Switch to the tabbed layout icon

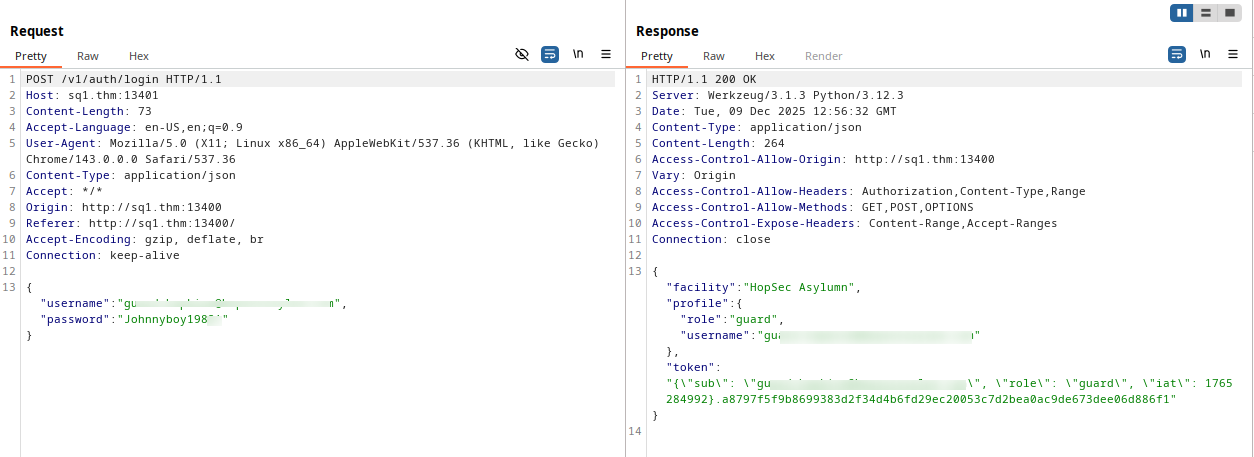pos(1229,13)
